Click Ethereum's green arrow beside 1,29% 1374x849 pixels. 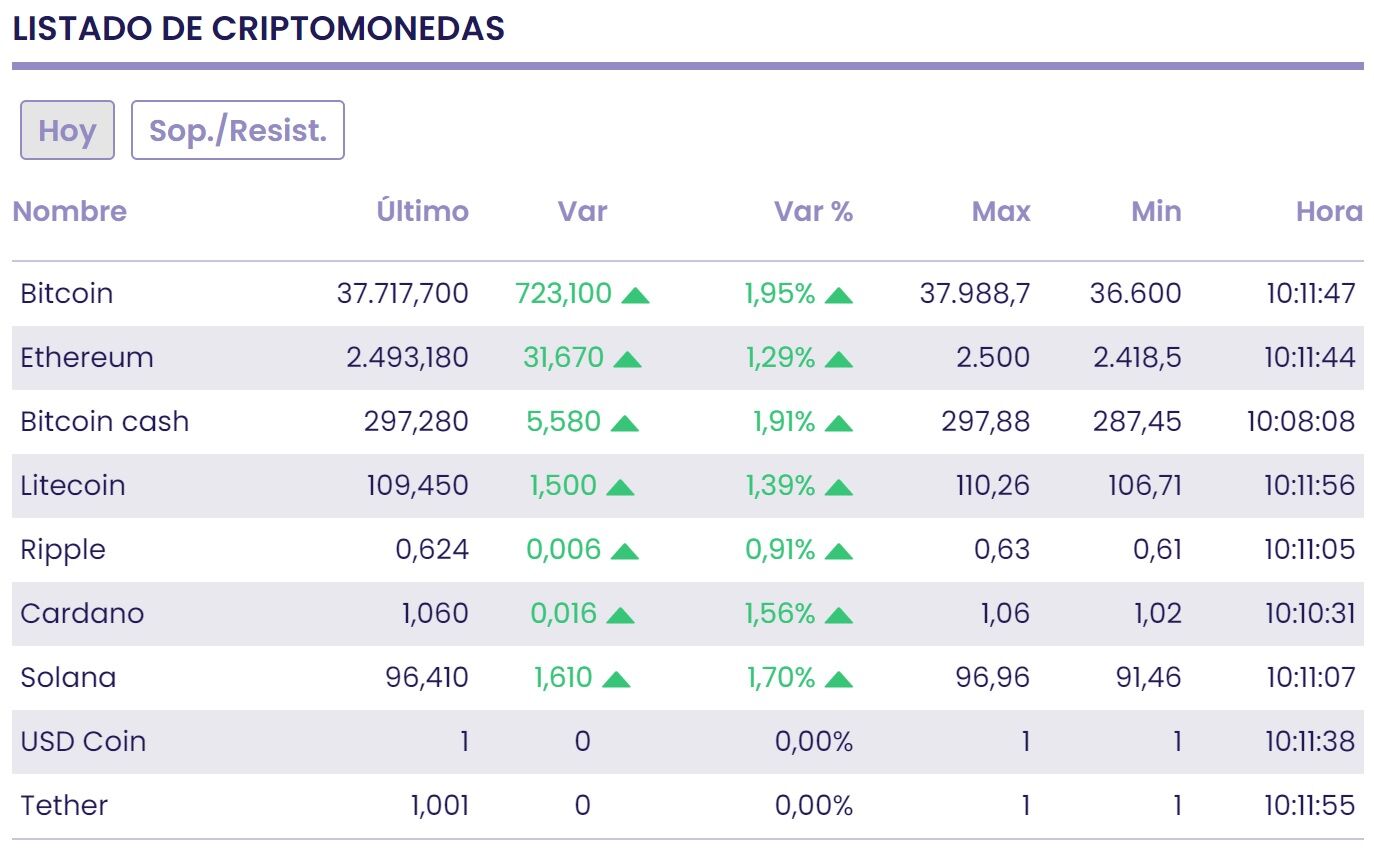click(839, 359)
